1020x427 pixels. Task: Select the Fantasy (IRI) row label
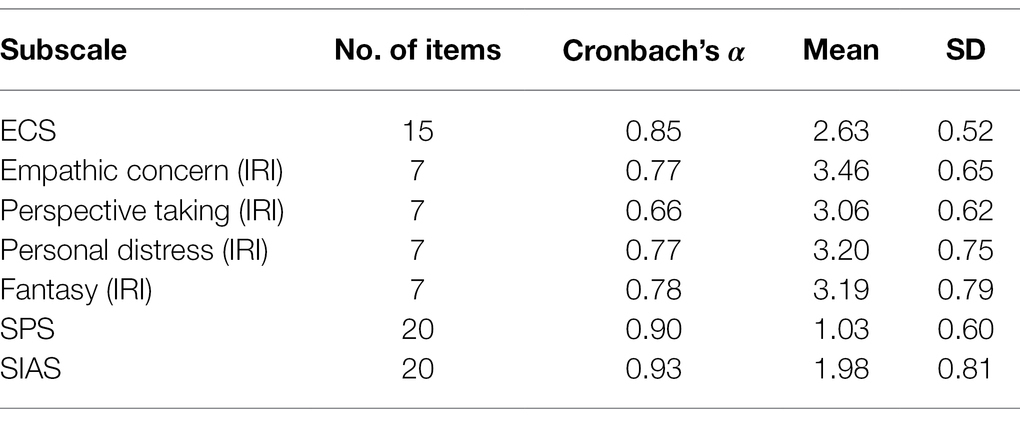76,290
